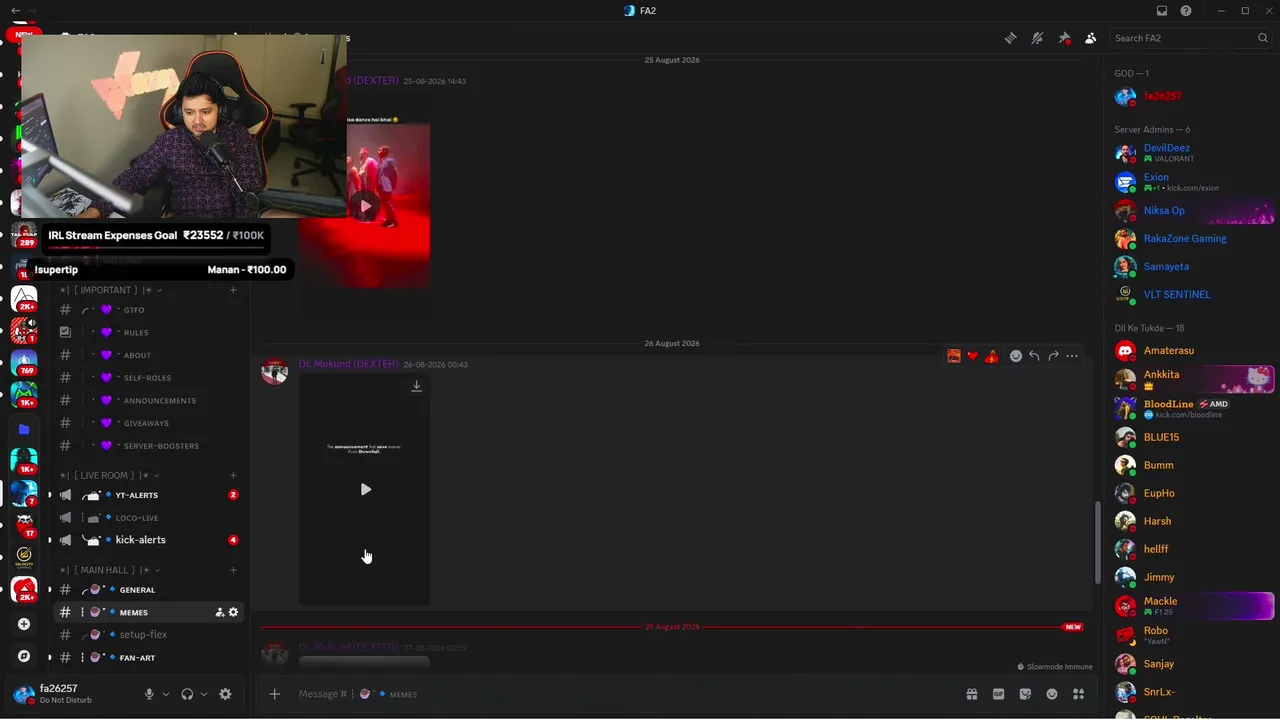
Task: Open the server folder icon in sidebar
Action: 24,429
